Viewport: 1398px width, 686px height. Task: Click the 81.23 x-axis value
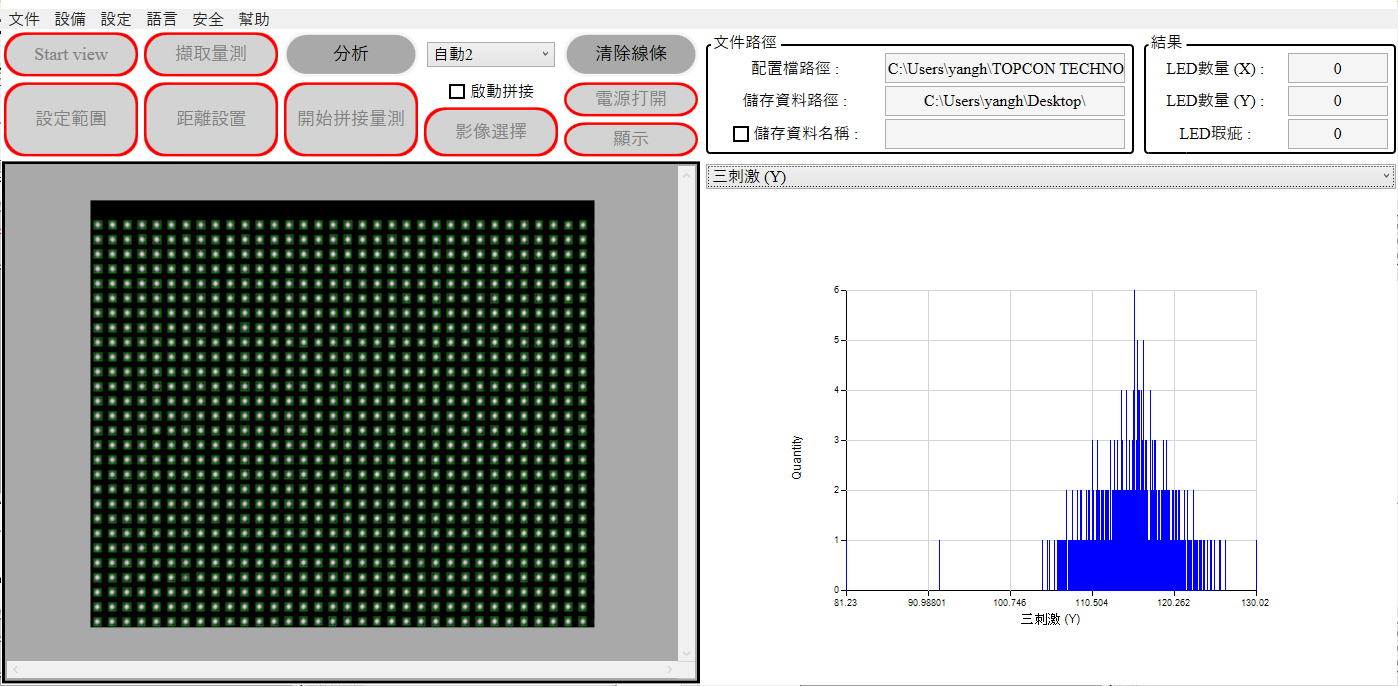coord(845,603)
